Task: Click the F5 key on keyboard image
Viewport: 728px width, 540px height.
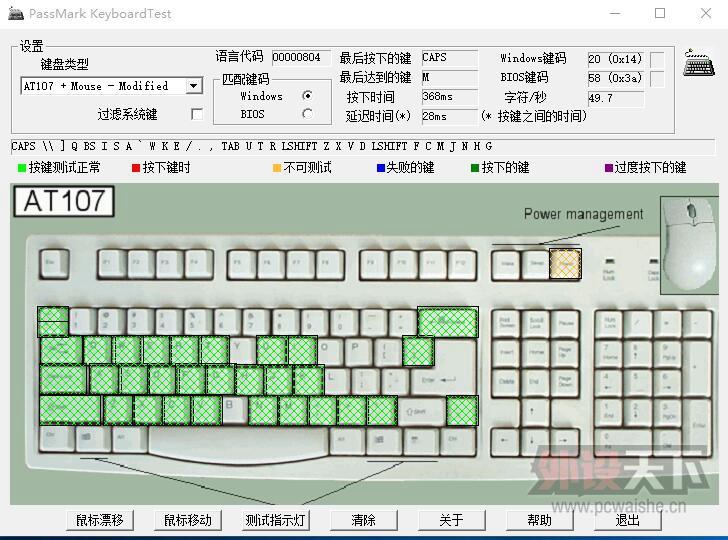Action: (x=242, y=265)
